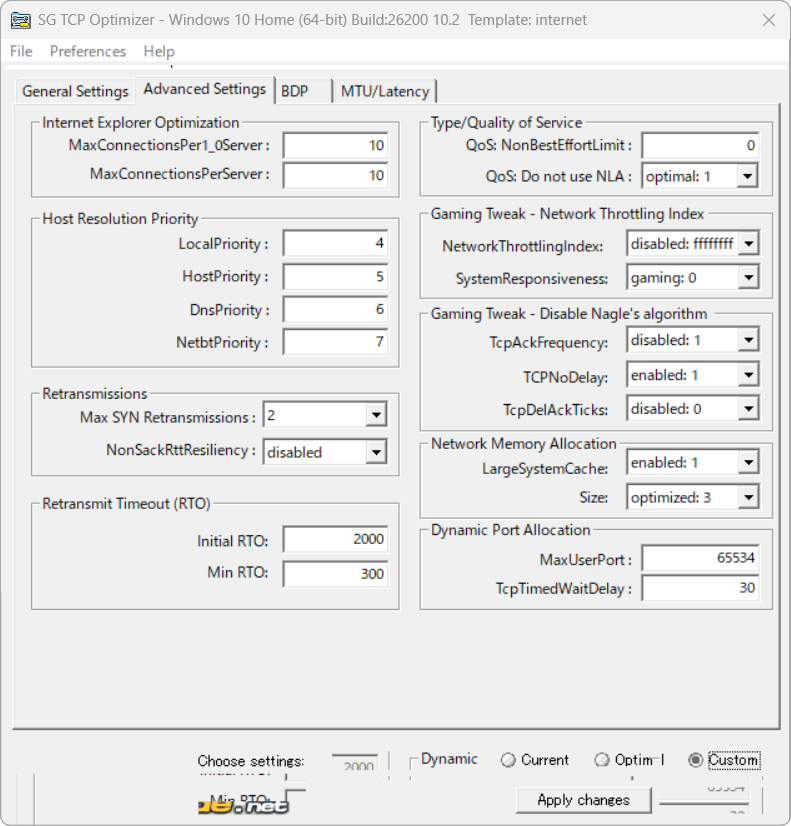Viewport: 791px width, 826px height.
Task: Focus the Initial RTO input field
Action: tap(335, 539)
